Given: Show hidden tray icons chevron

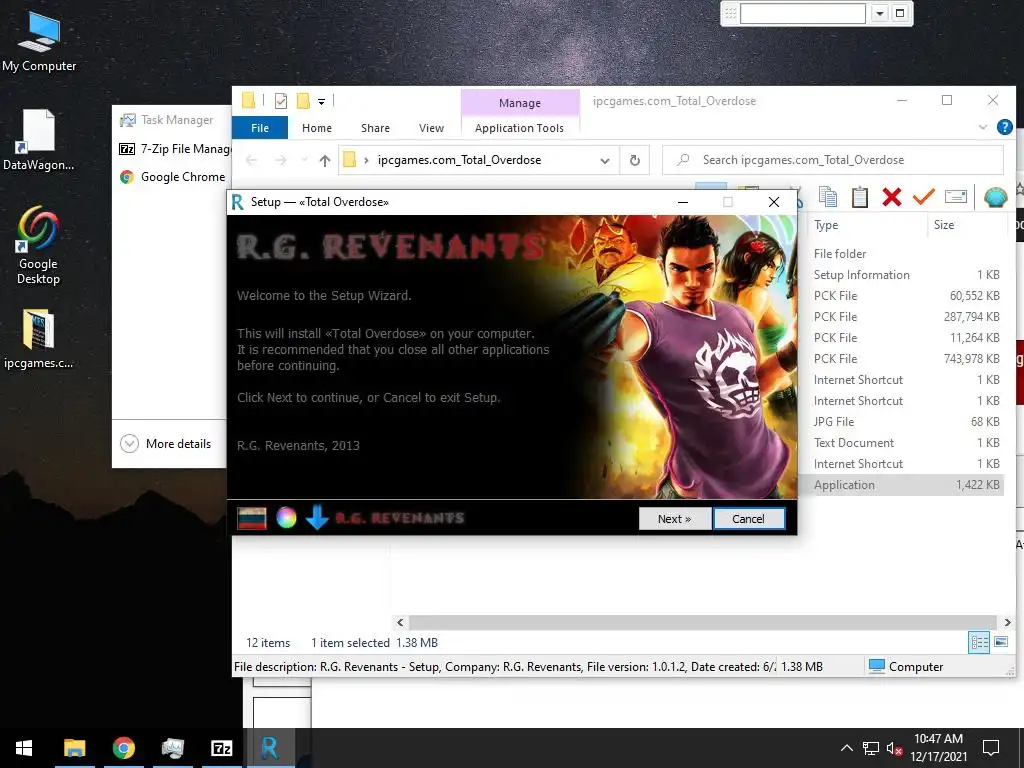Looking at the screenshot, I should point(846,748).
